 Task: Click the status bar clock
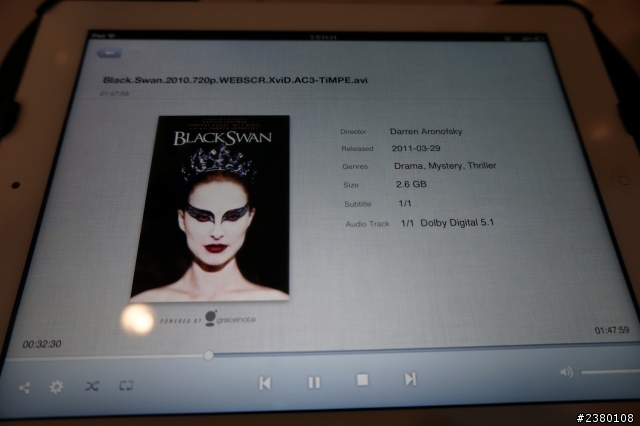tap(323, 38)
